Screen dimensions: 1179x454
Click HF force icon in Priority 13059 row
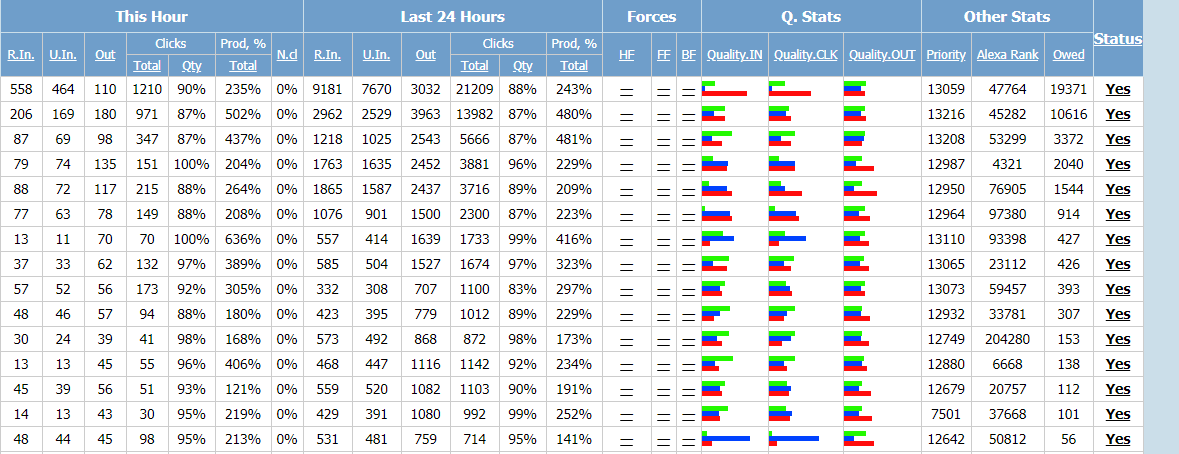point(626,92)
